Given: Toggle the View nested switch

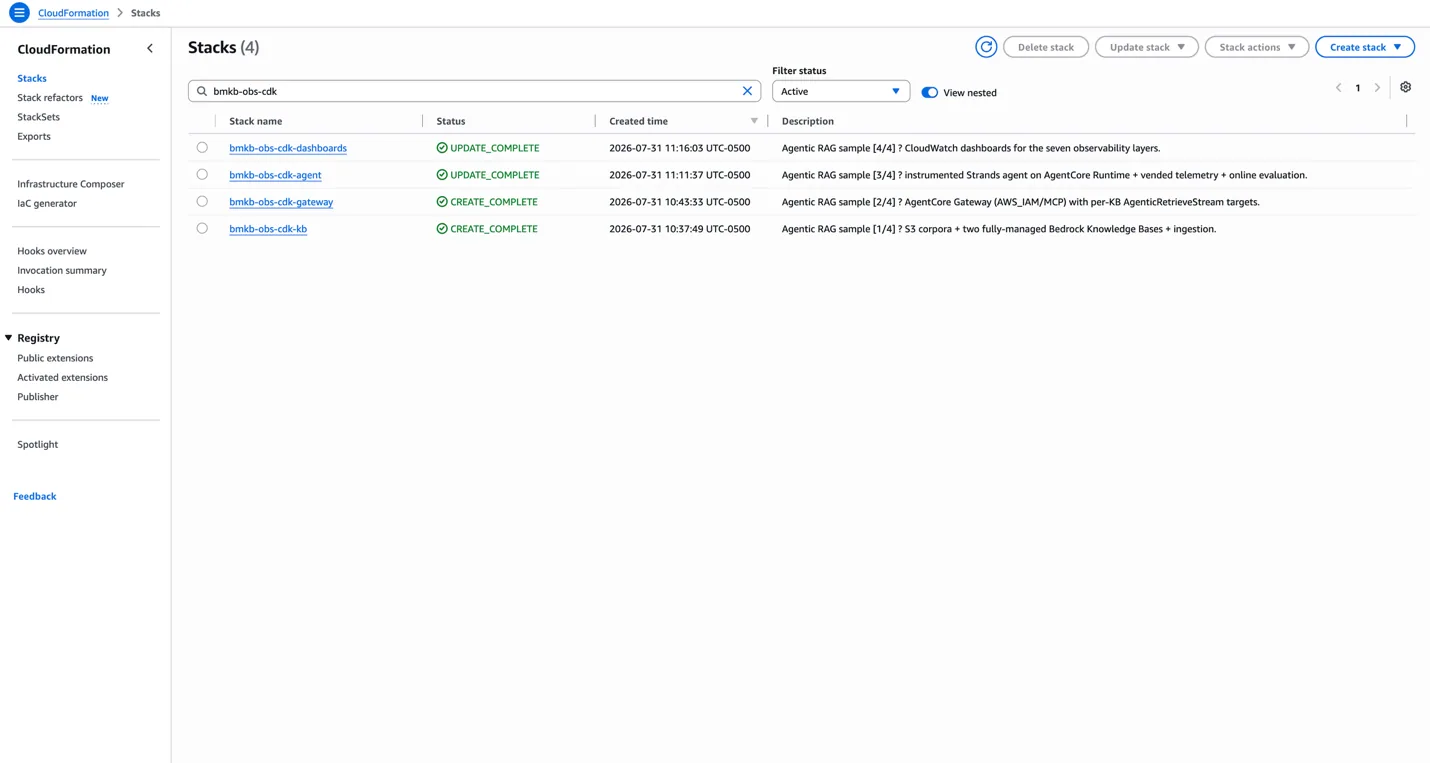Looking at the screenshot, I should 930,92.
